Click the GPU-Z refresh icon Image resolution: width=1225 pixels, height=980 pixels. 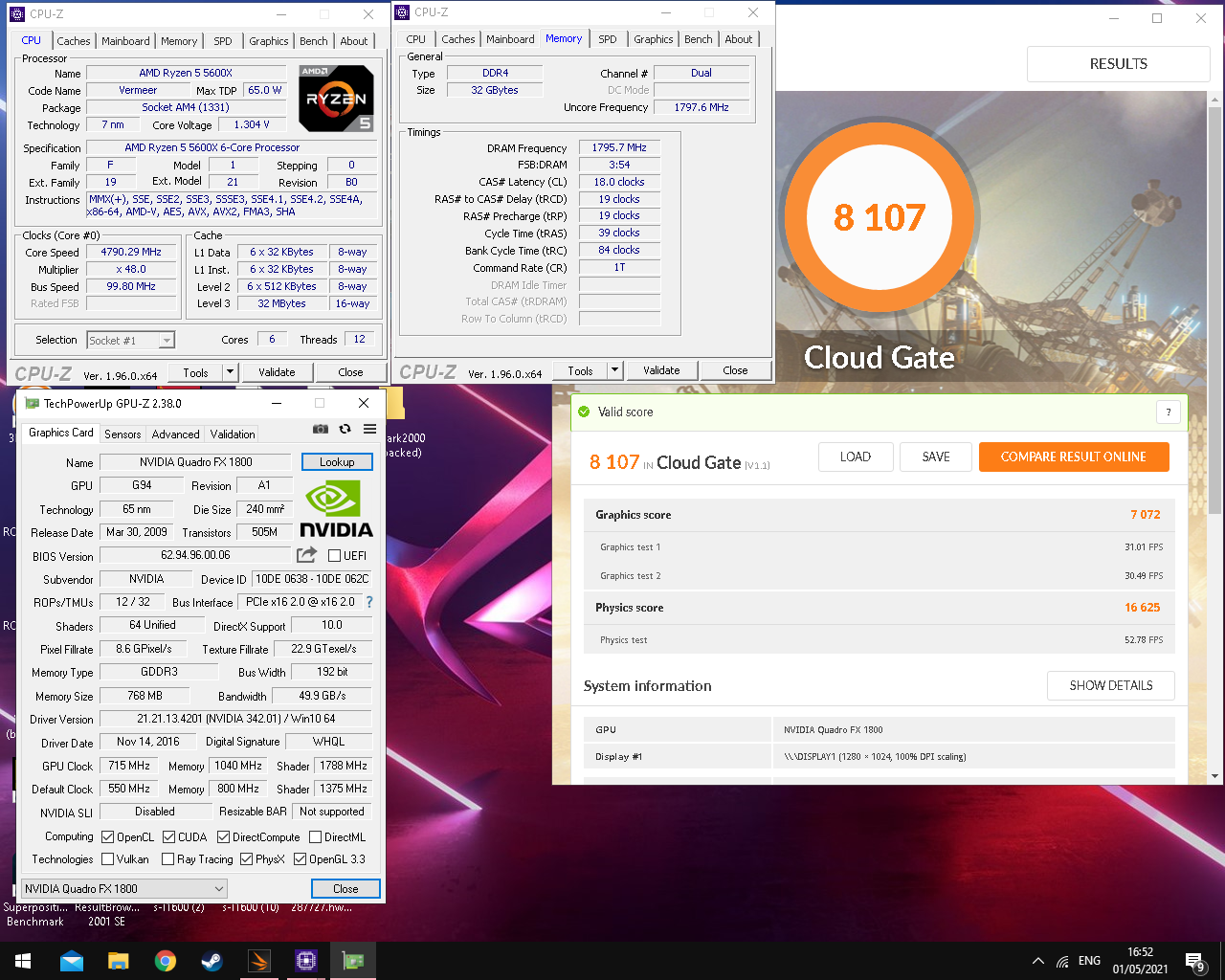click(345, 429)
